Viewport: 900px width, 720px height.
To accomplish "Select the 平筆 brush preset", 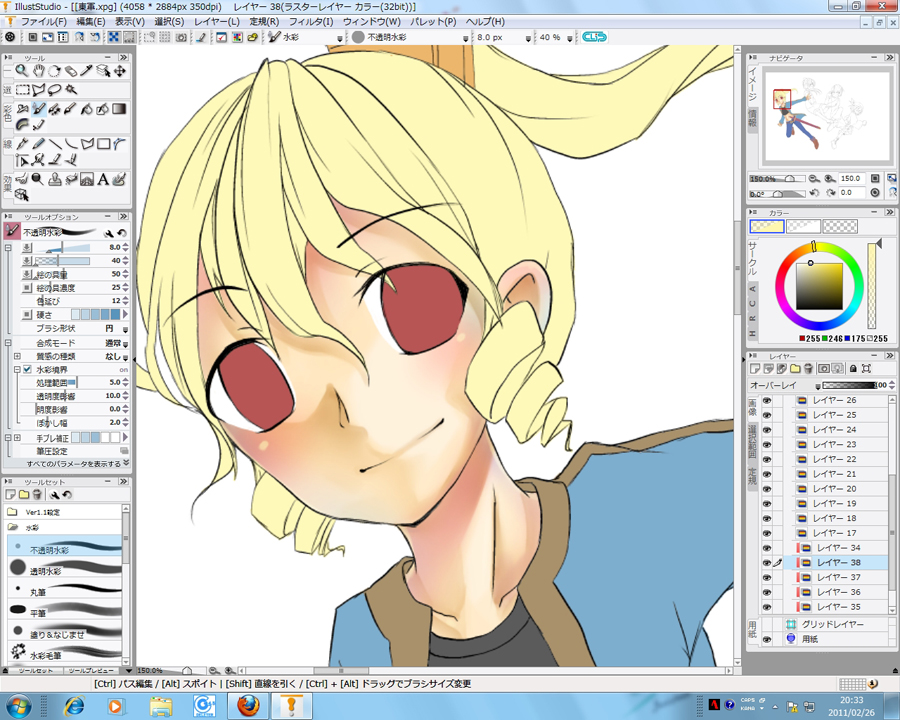I will [x=64, y=610].
